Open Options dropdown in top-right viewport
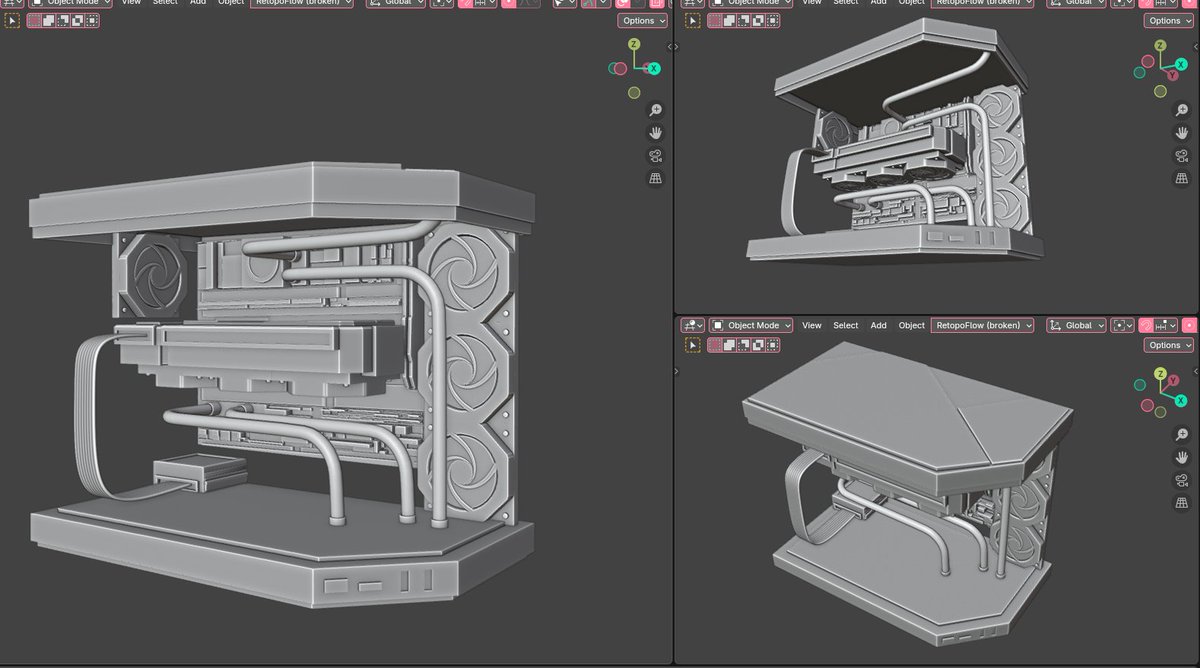1200x668 pixels. [1169, 20]
